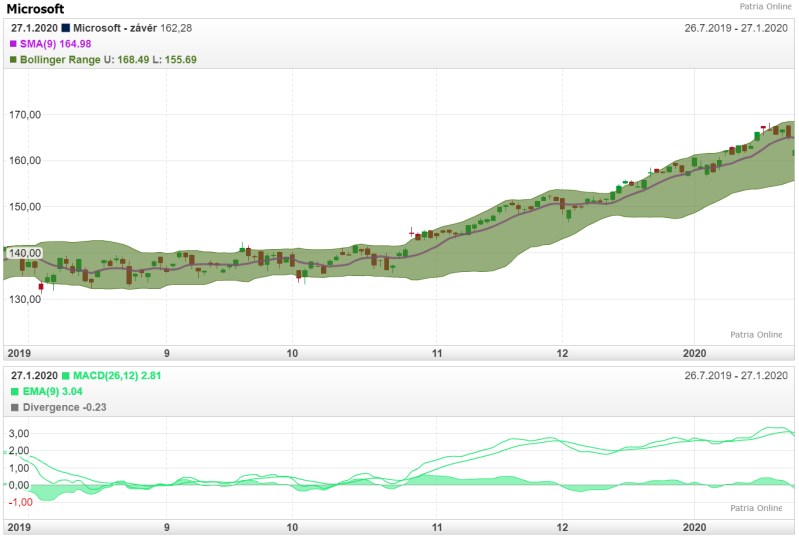Click the red -1,00 MACD axis label
This screenshot has height=538, width=799.
[x=19, y=502]
